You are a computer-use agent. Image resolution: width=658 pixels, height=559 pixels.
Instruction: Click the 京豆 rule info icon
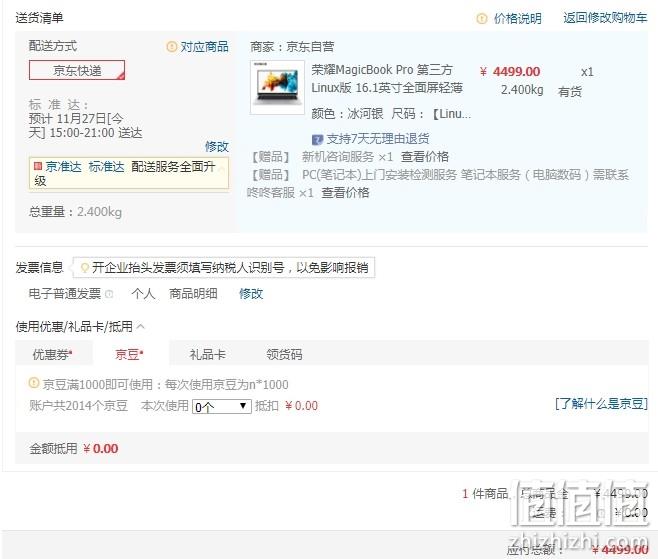pos(34,383)
